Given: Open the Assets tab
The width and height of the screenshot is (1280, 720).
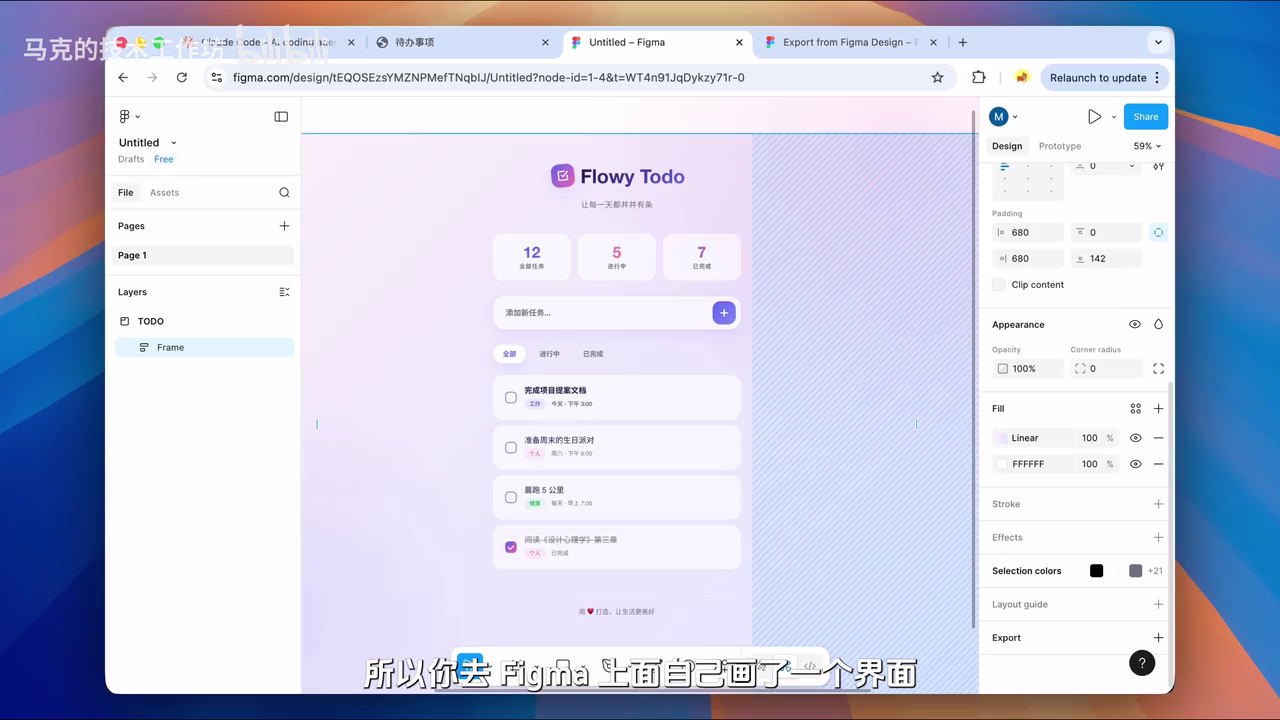Looking at the screenshot, I should click(164, 193).
